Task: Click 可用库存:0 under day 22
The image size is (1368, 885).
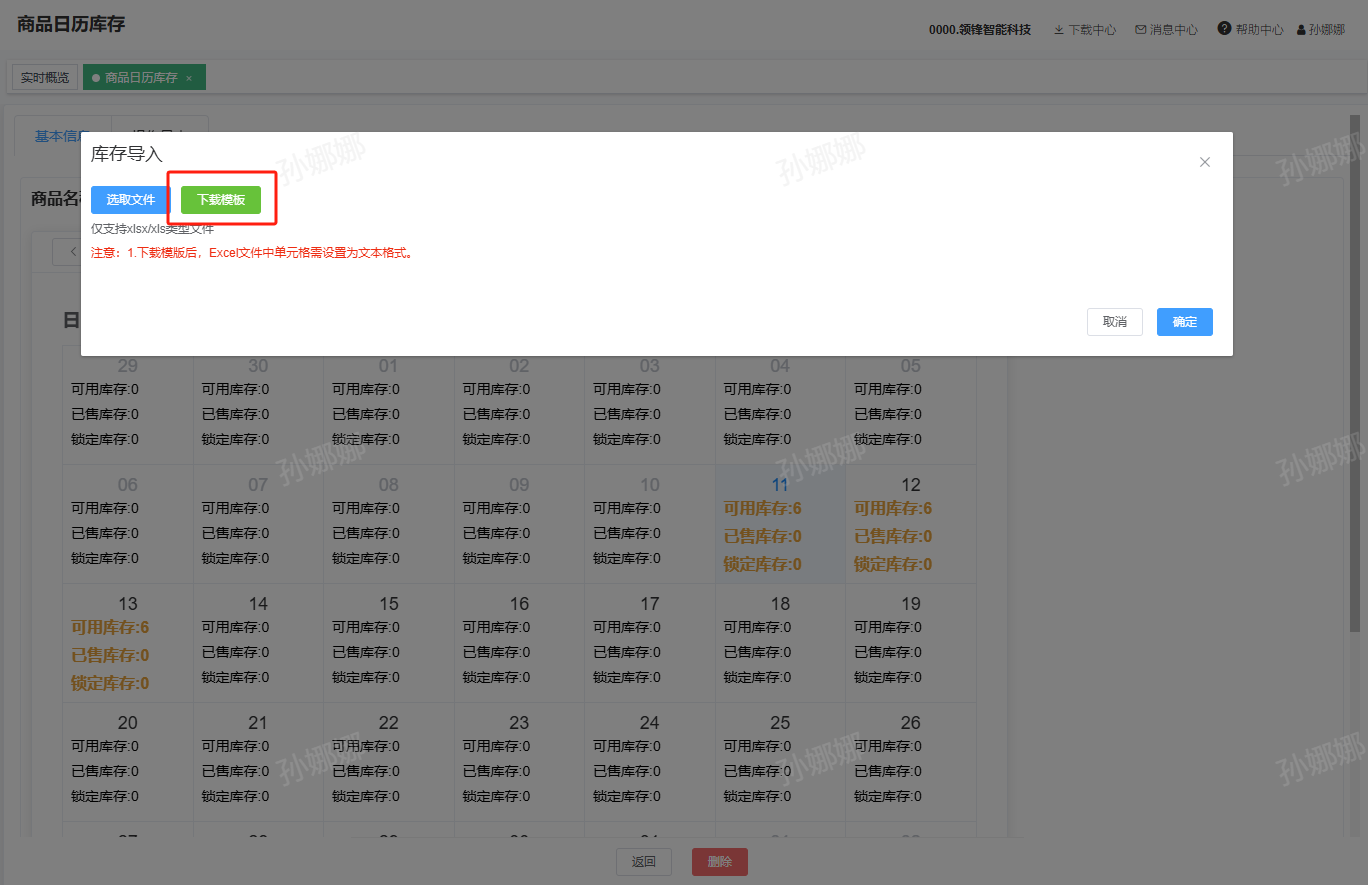Action: click(366, 746)
